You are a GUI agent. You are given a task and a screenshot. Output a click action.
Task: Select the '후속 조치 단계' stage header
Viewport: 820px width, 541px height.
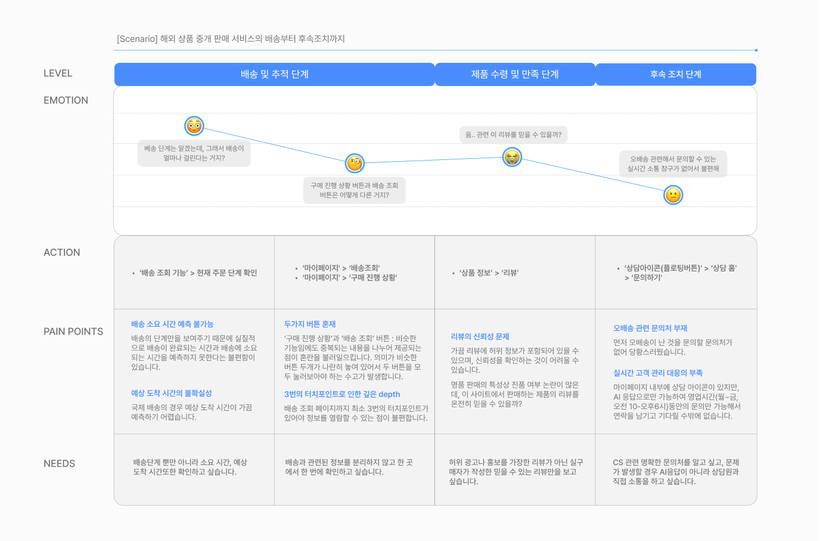(x=676, y=74)
